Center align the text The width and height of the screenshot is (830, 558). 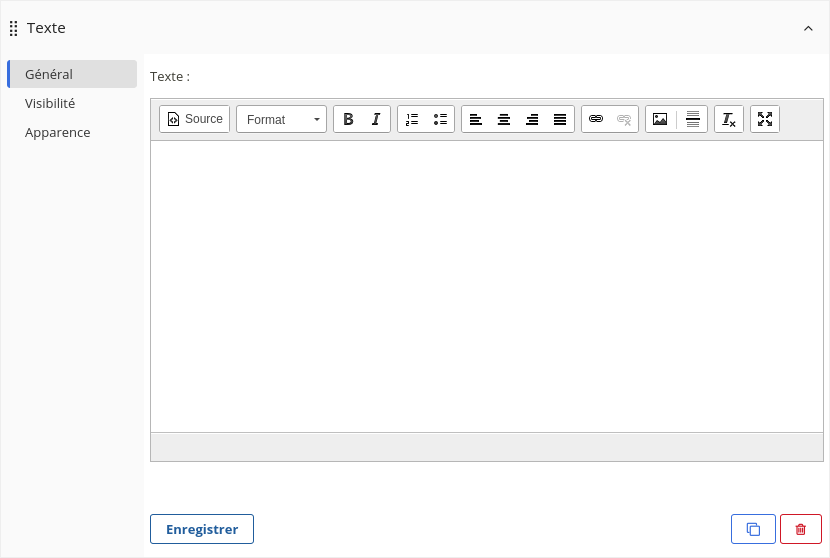[x=504, y=119]
